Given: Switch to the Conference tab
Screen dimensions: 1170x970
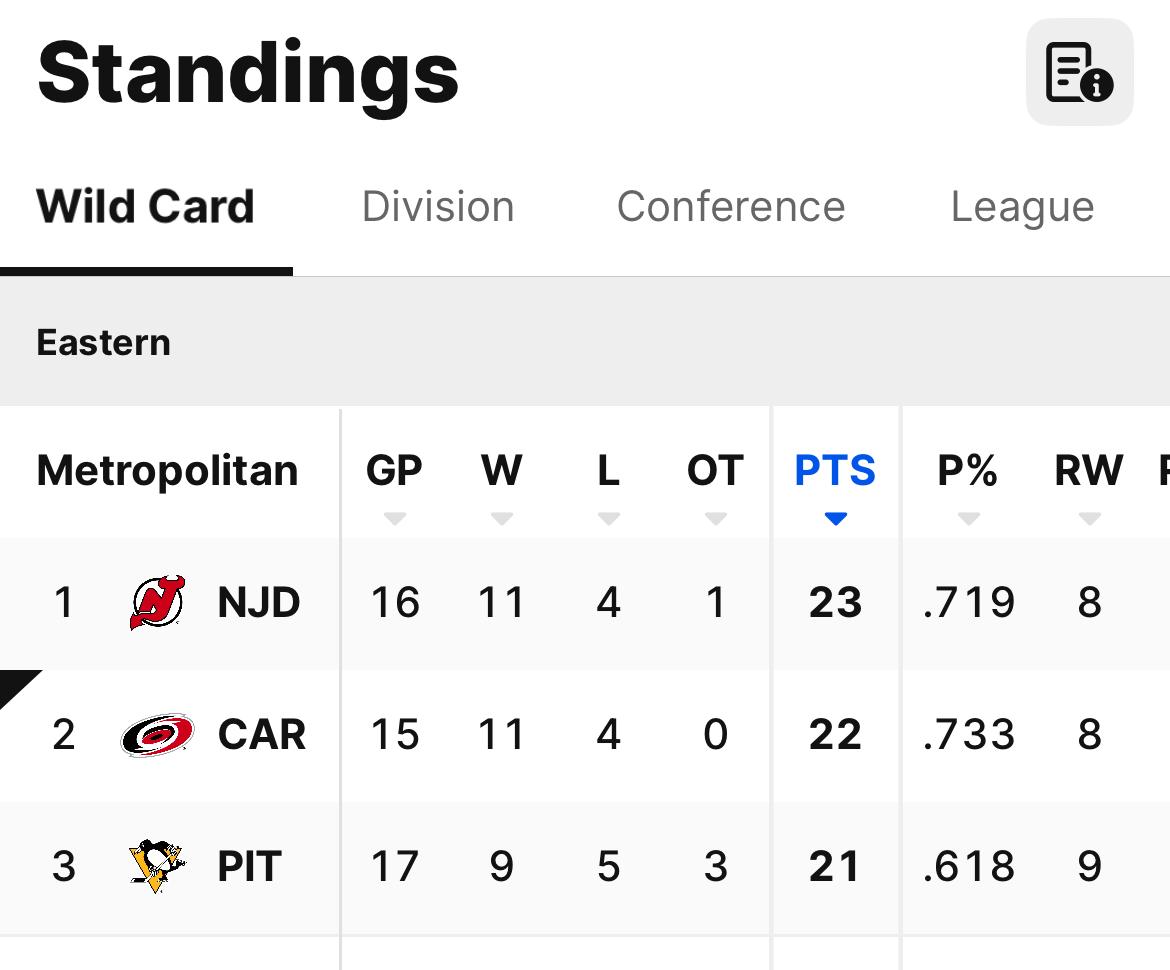Looking at the screenshot, I should [x=731, y=207].
